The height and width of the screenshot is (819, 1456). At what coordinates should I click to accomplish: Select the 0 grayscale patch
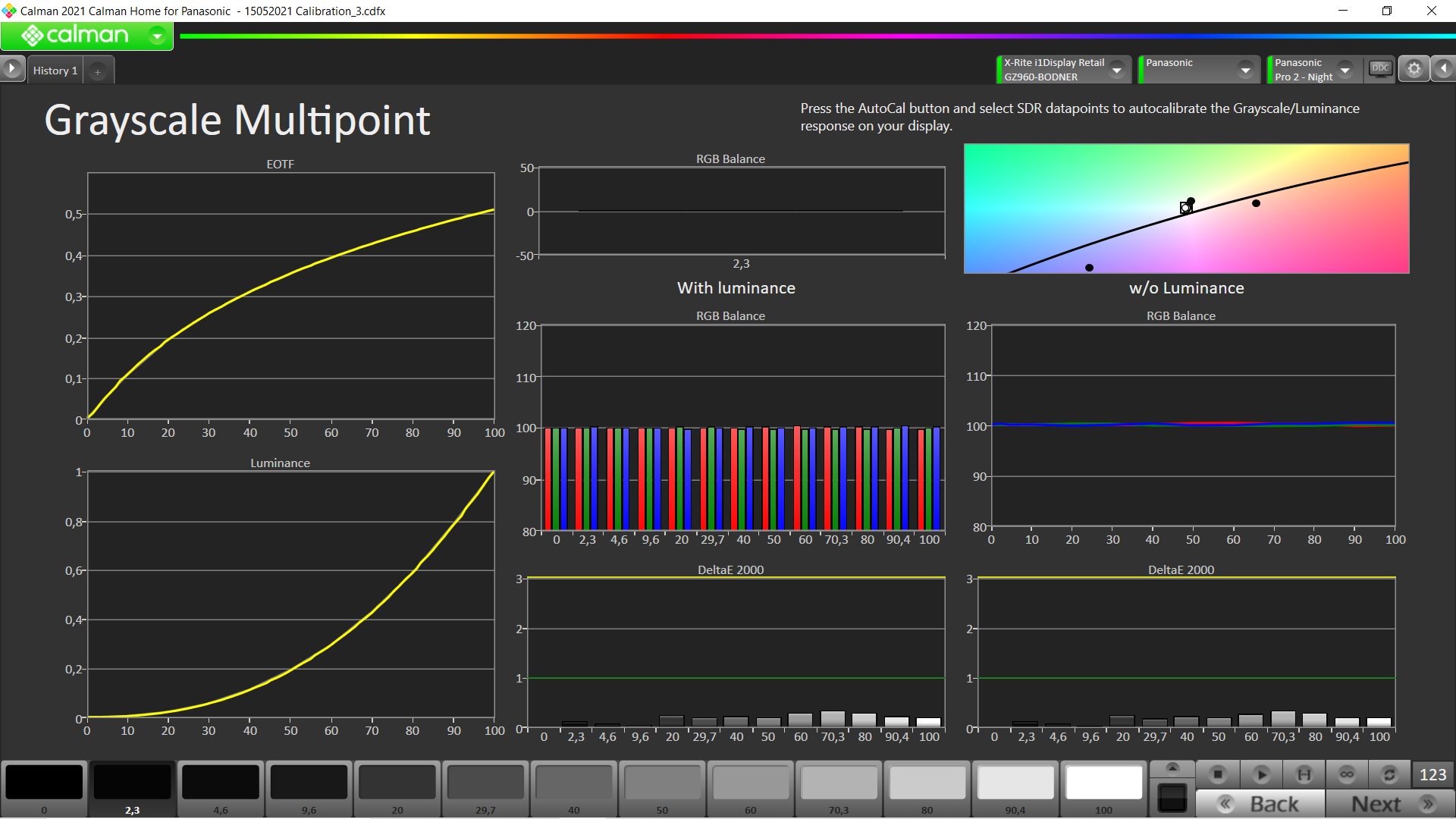(44, 789)
